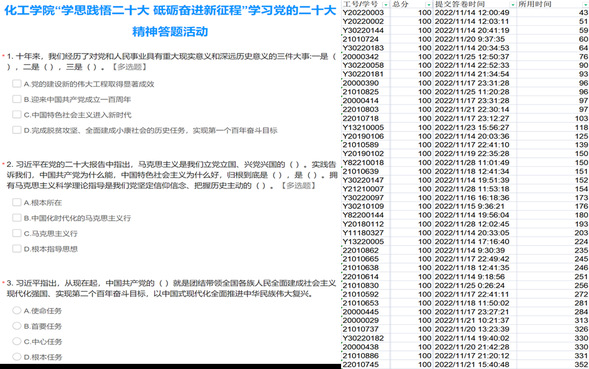Select cell with ID Y30220183

365,48
